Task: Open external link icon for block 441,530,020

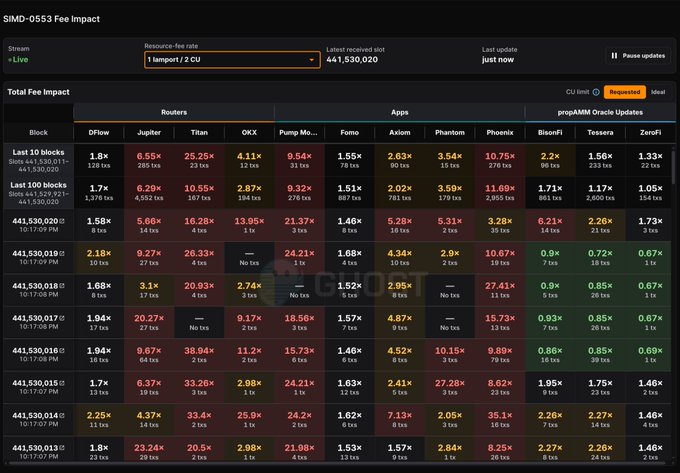Action: [62, 221]
